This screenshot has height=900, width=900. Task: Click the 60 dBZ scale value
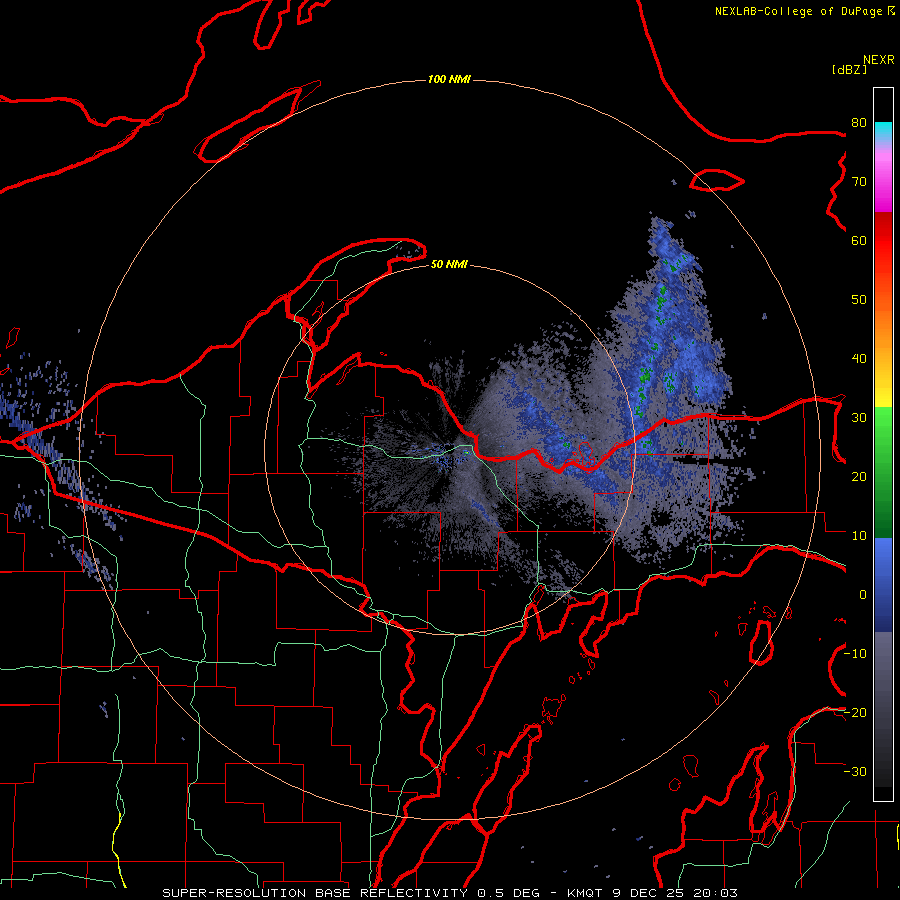tap(859, 240)
